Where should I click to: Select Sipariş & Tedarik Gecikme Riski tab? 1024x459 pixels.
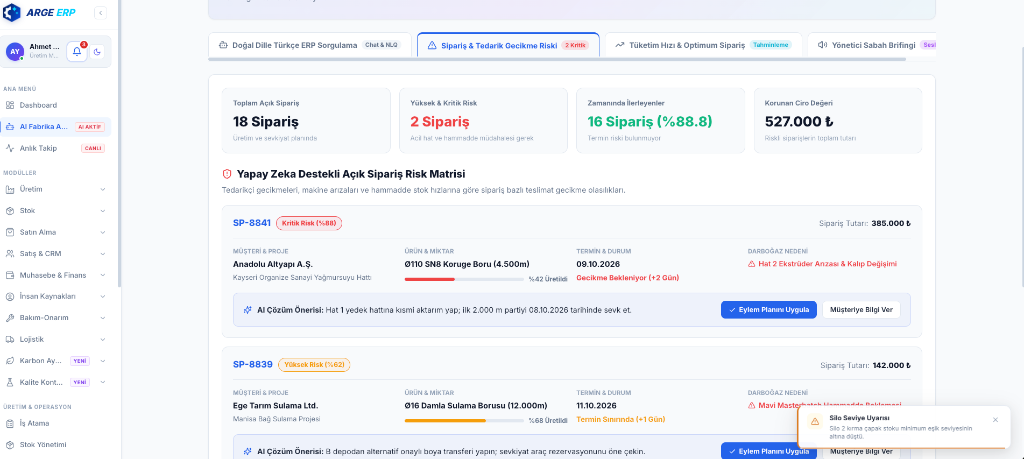pyautogui.click(x=508, y=45)
